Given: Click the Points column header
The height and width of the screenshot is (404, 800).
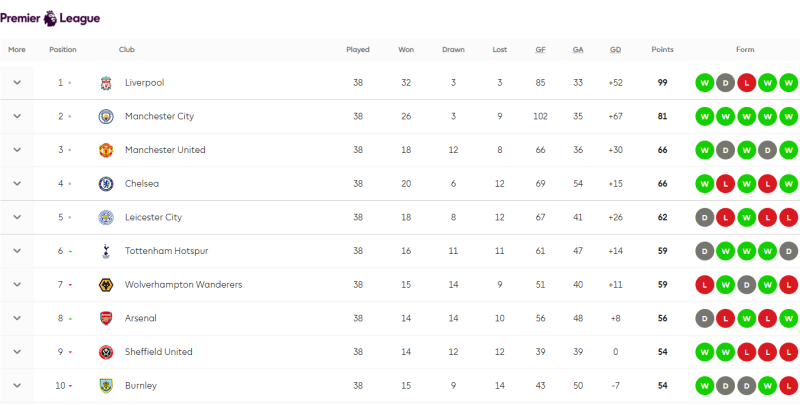Looking at the screenshot, I should coord(662,49).
